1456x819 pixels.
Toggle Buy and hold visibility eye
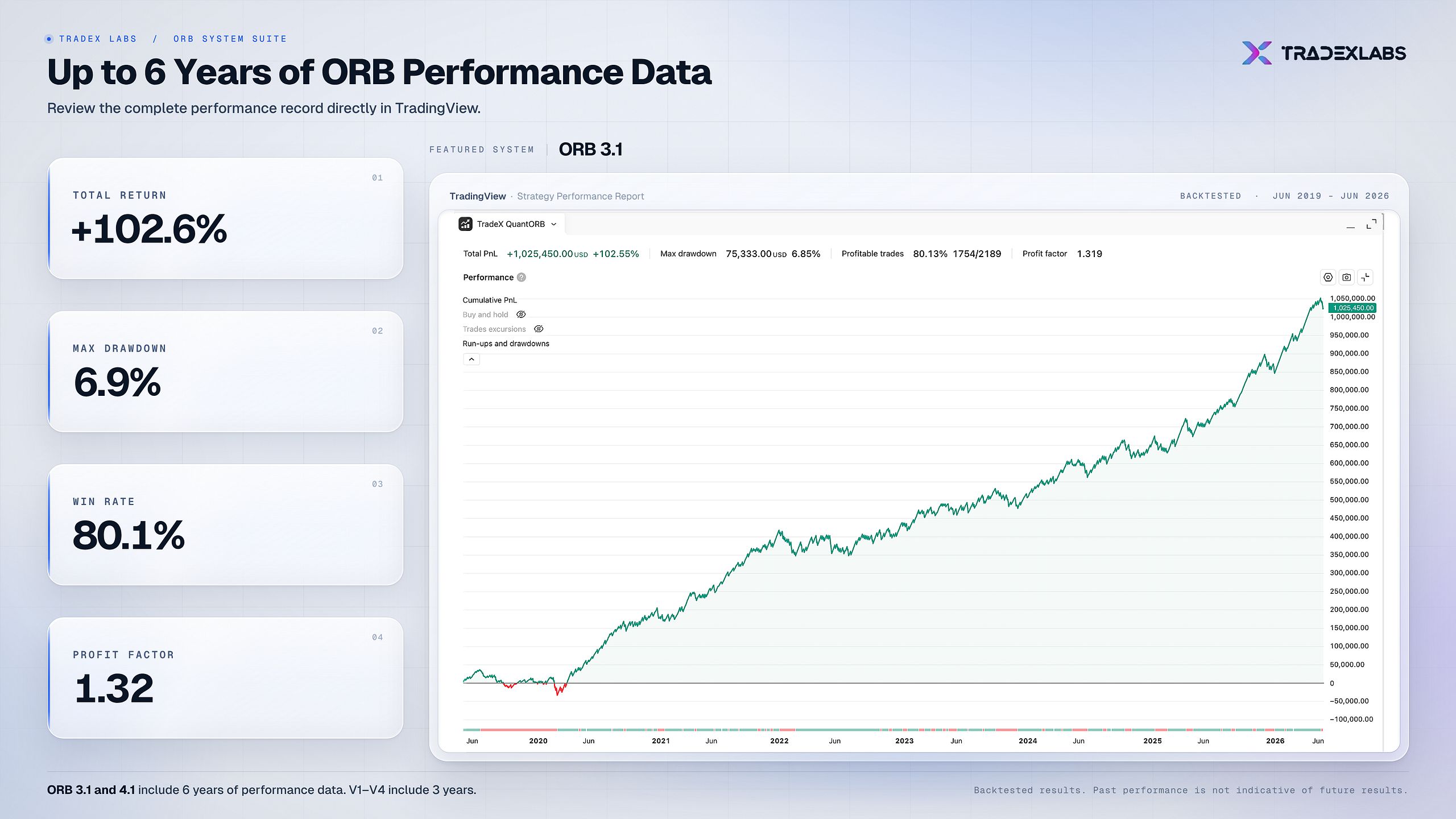(x=521, y=315)
